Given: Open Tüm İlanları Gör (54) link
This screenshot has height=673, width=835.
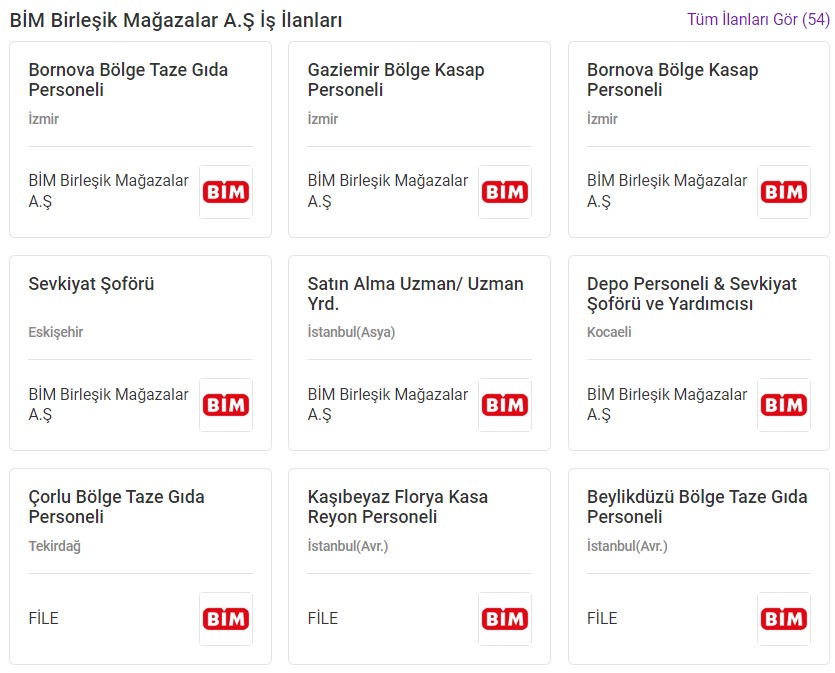Looking at the screenshot, I should click(x=758, y=20).
